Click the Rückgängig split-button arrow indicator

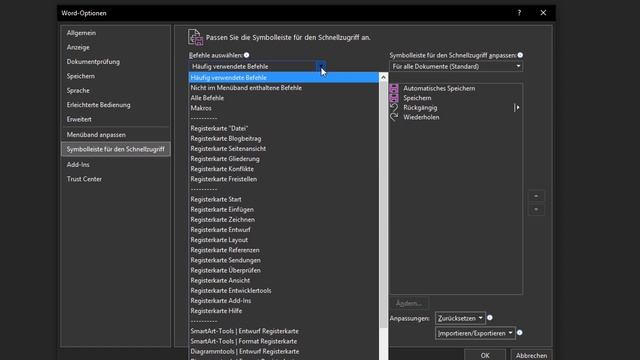[x=517, y=107]
